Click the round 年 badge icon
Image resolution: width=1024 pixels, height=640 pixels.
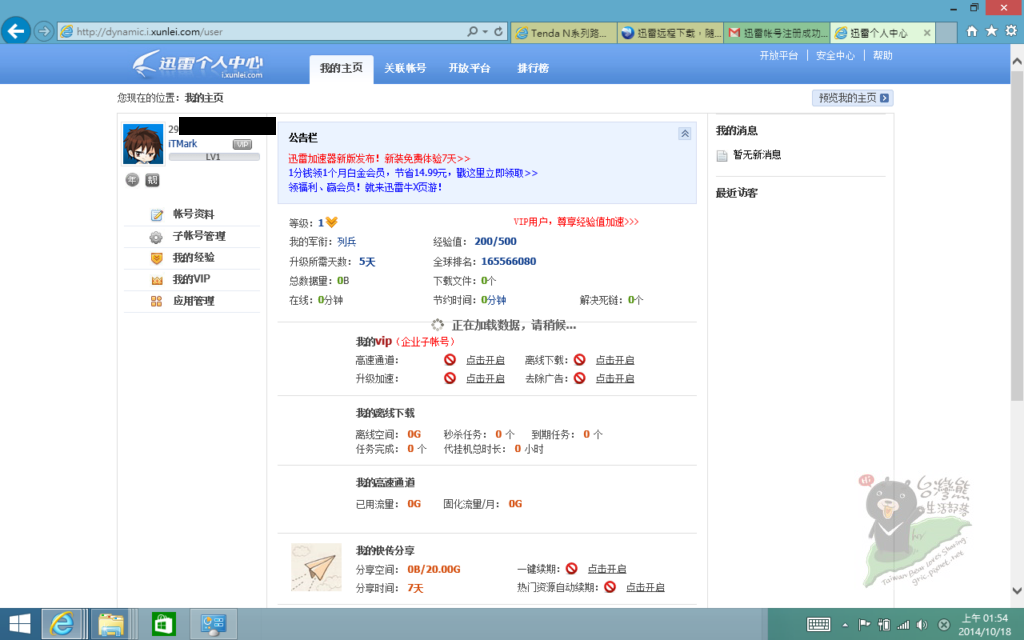[133, 180]
